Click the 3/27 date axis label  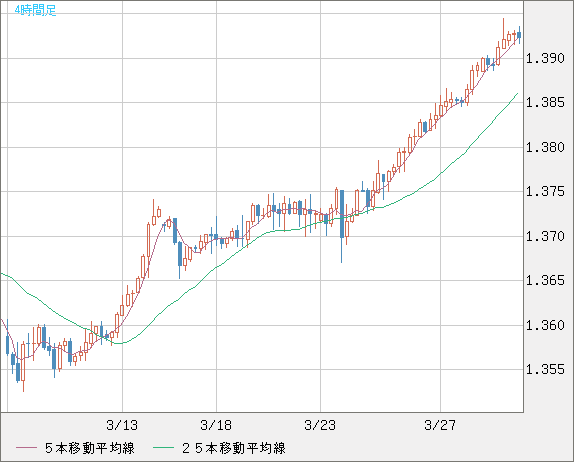440,425
